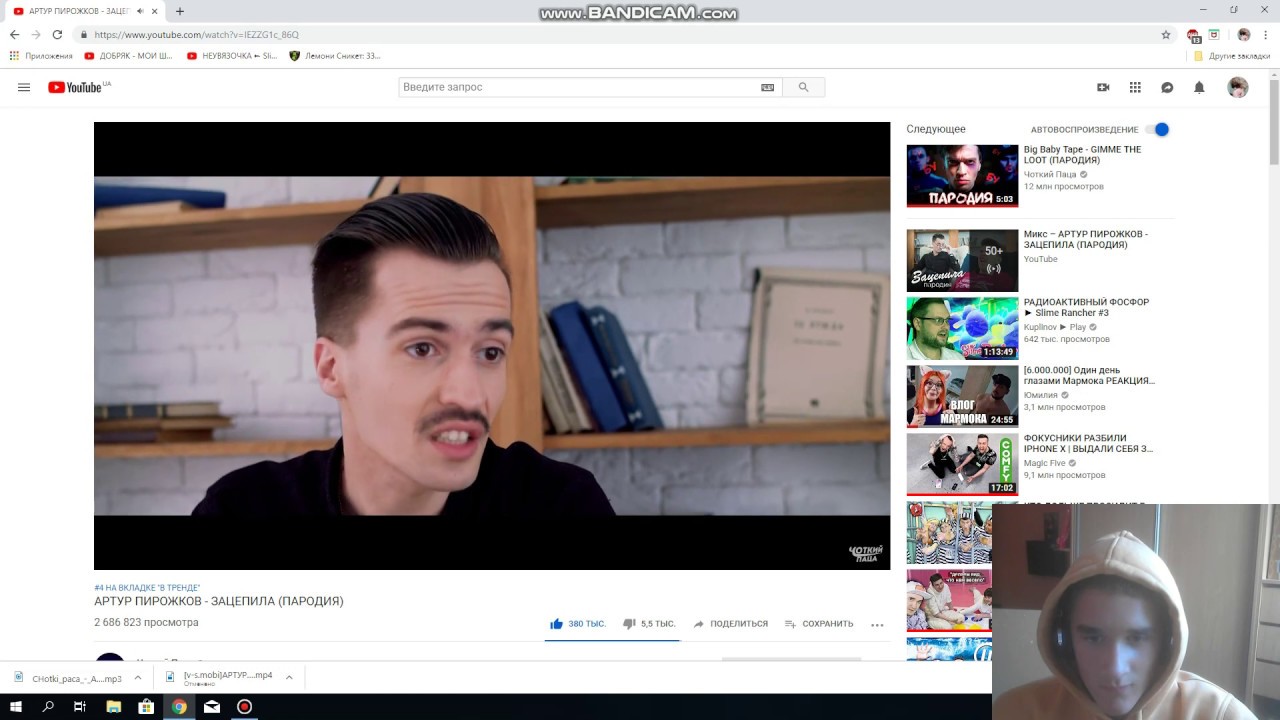
Task: Open the Windows Start menu
Action: click(16, 706)
